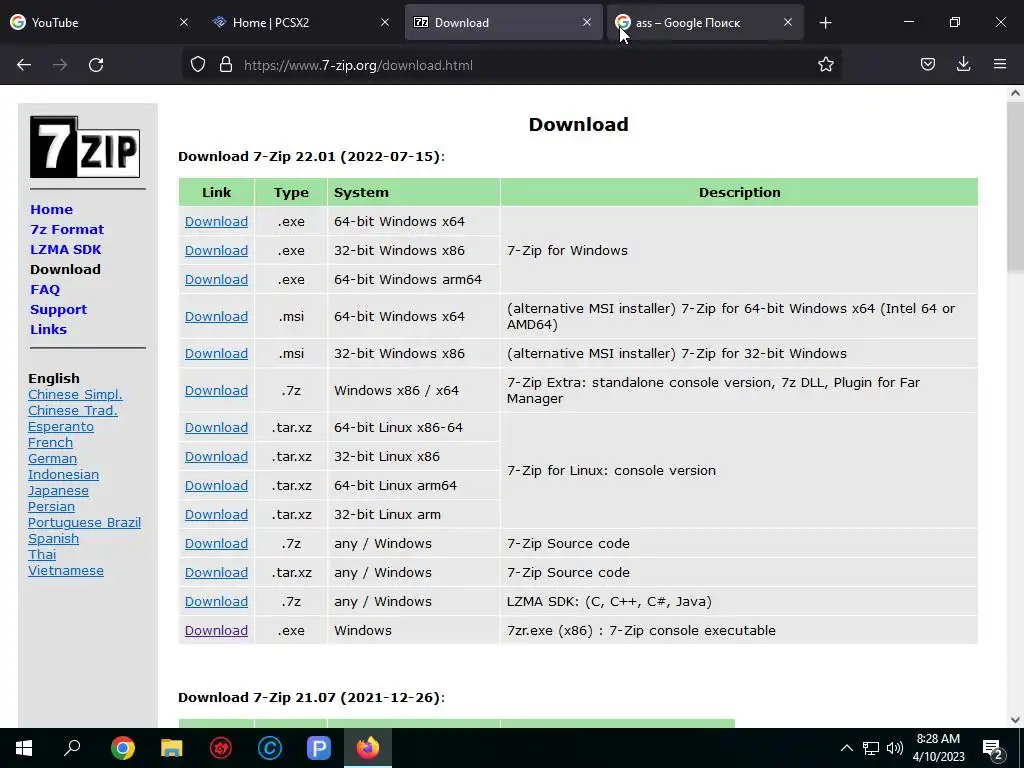Download .msi for 64-bit Windows x64
1024x768 pixels.
pos(216,316)
